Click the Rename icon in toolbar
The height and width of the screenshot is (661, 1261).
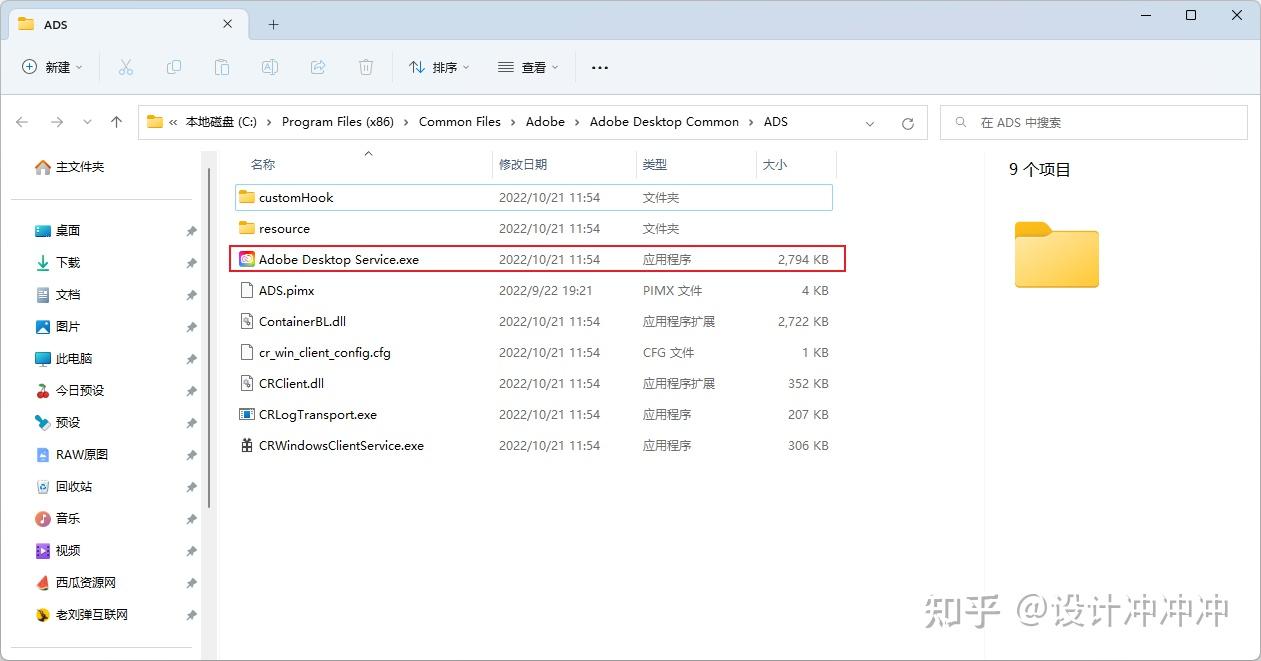click(x=270, y=67)
